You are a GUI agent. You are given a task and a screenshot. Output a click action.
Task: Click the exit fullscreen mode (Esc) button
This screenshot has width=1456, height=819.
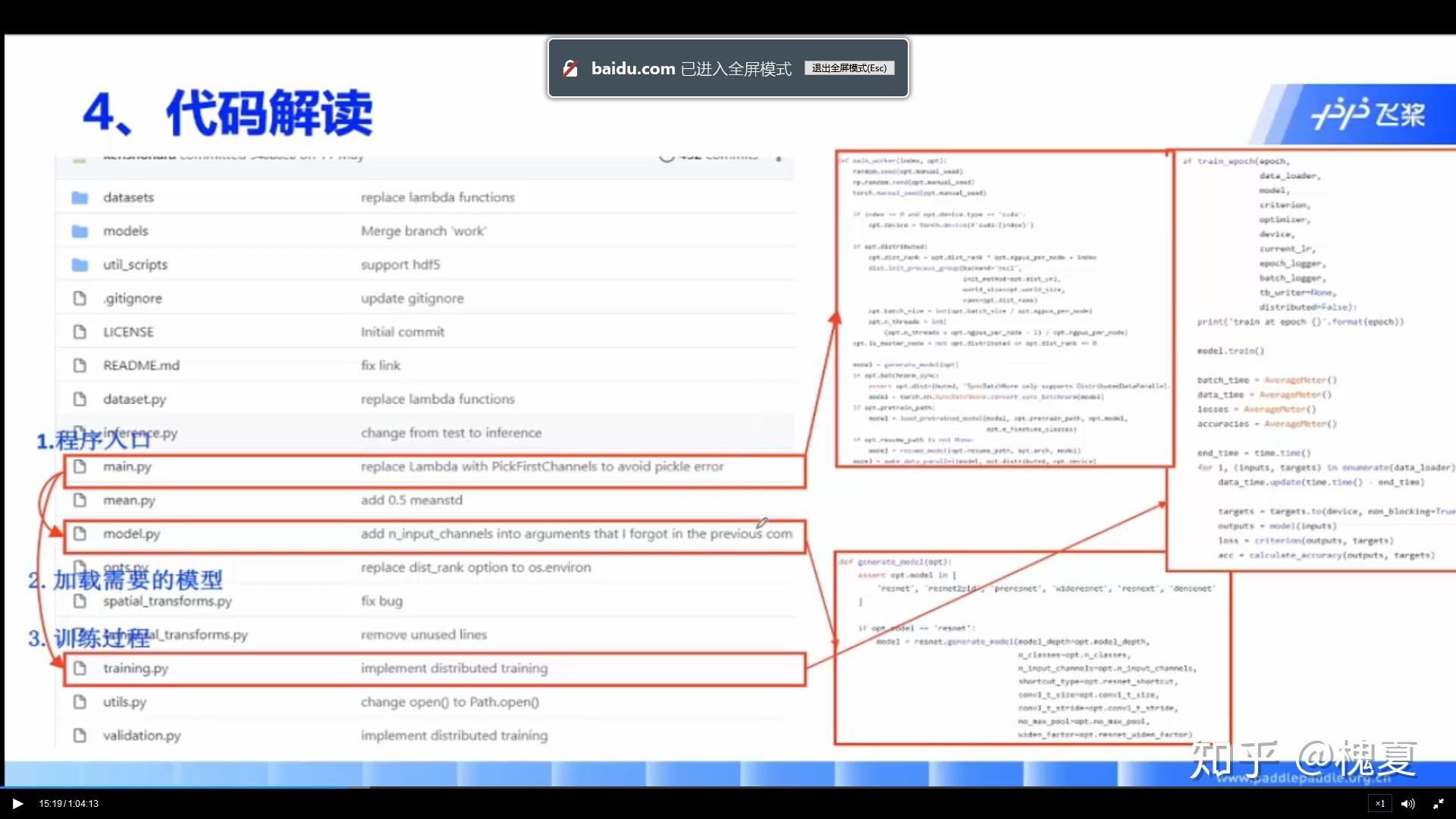[849, 68]
